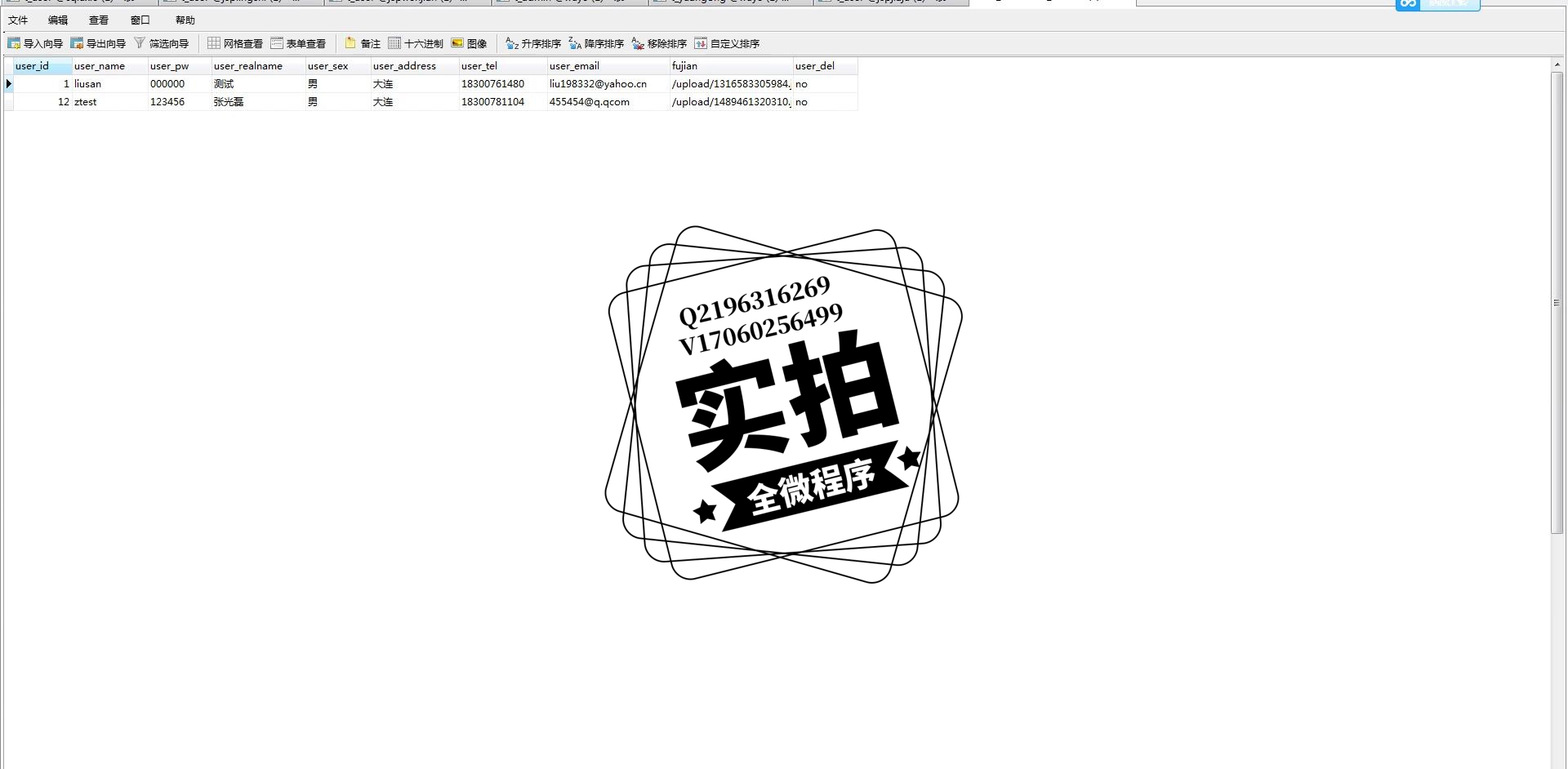Open the 文件 menu
Screen dimensions: 1568x769
tap(18, 20)
